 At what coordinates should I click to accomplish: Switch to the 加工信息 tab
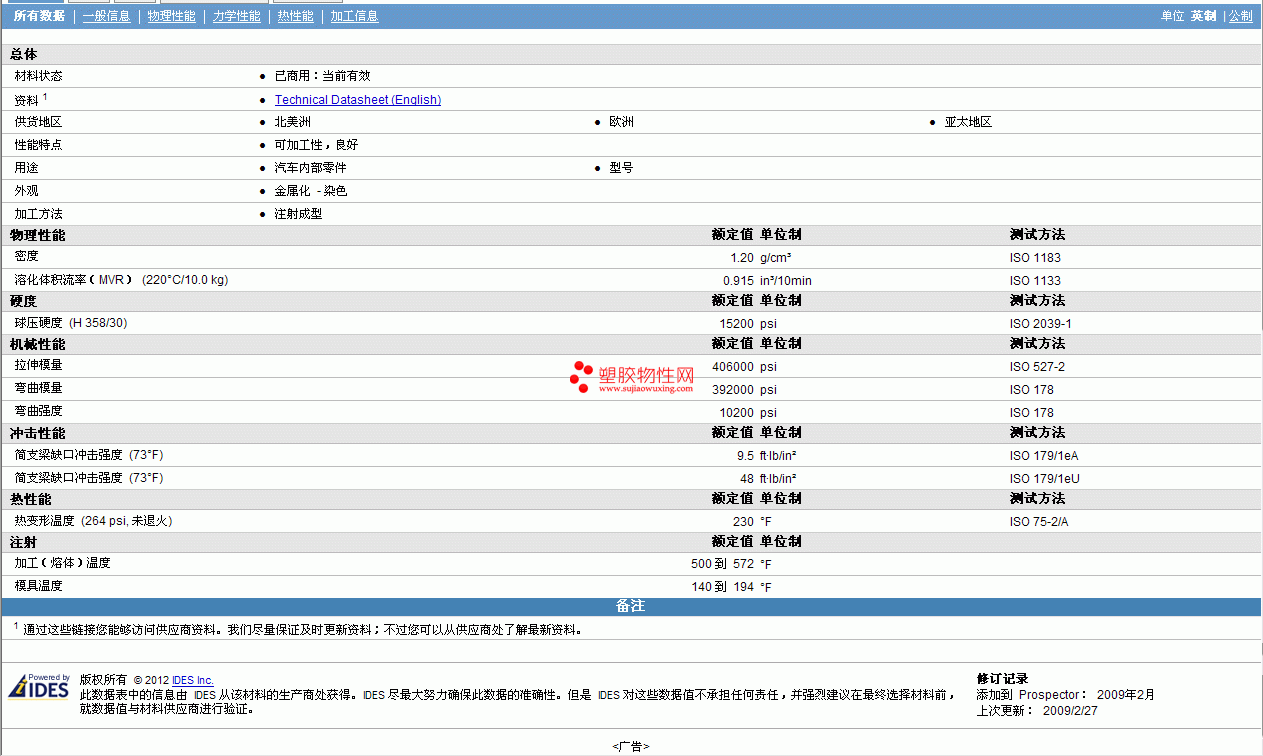354,17
